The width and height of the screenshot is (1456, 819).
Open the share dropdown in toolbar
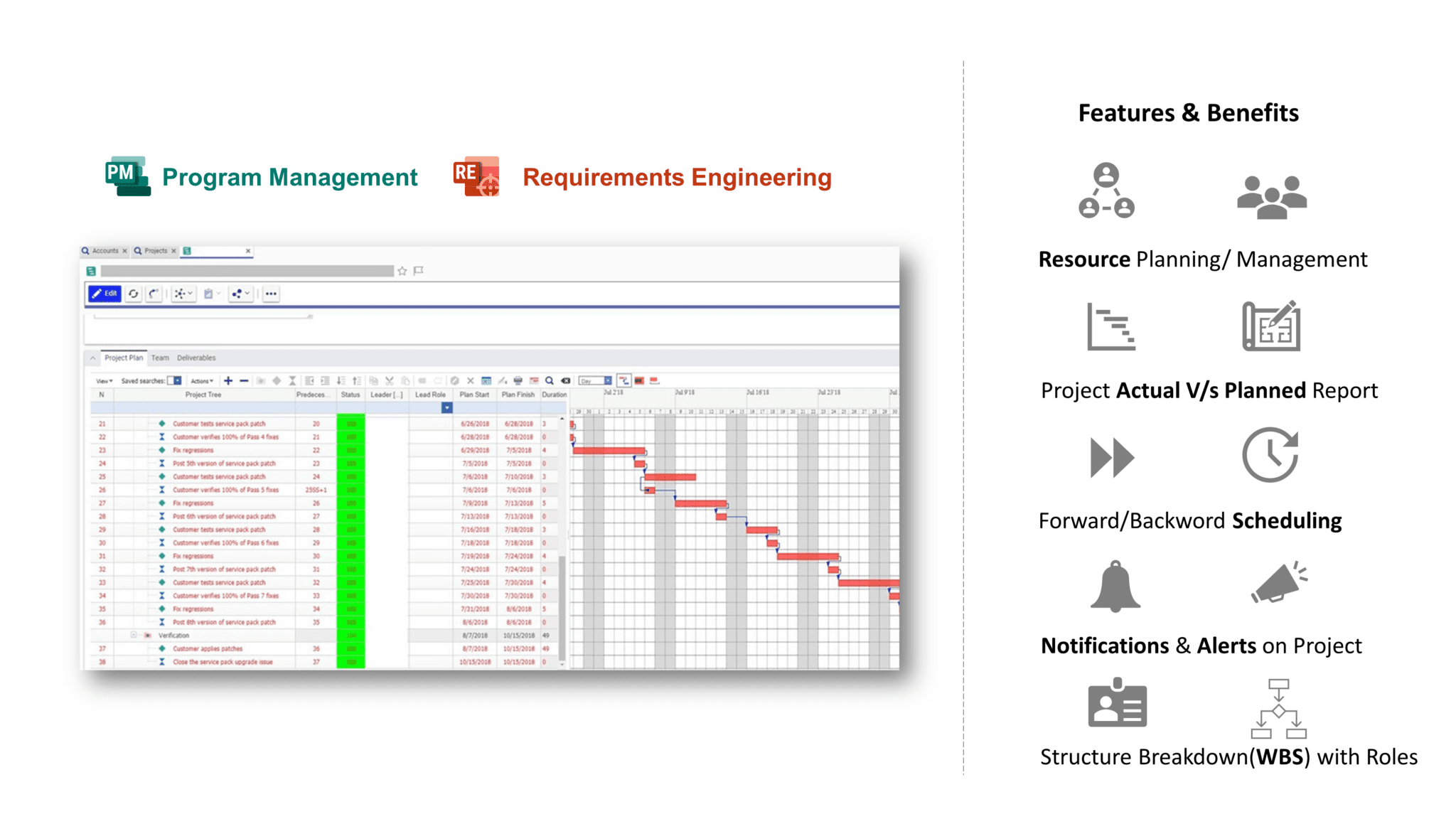(240, 294)
